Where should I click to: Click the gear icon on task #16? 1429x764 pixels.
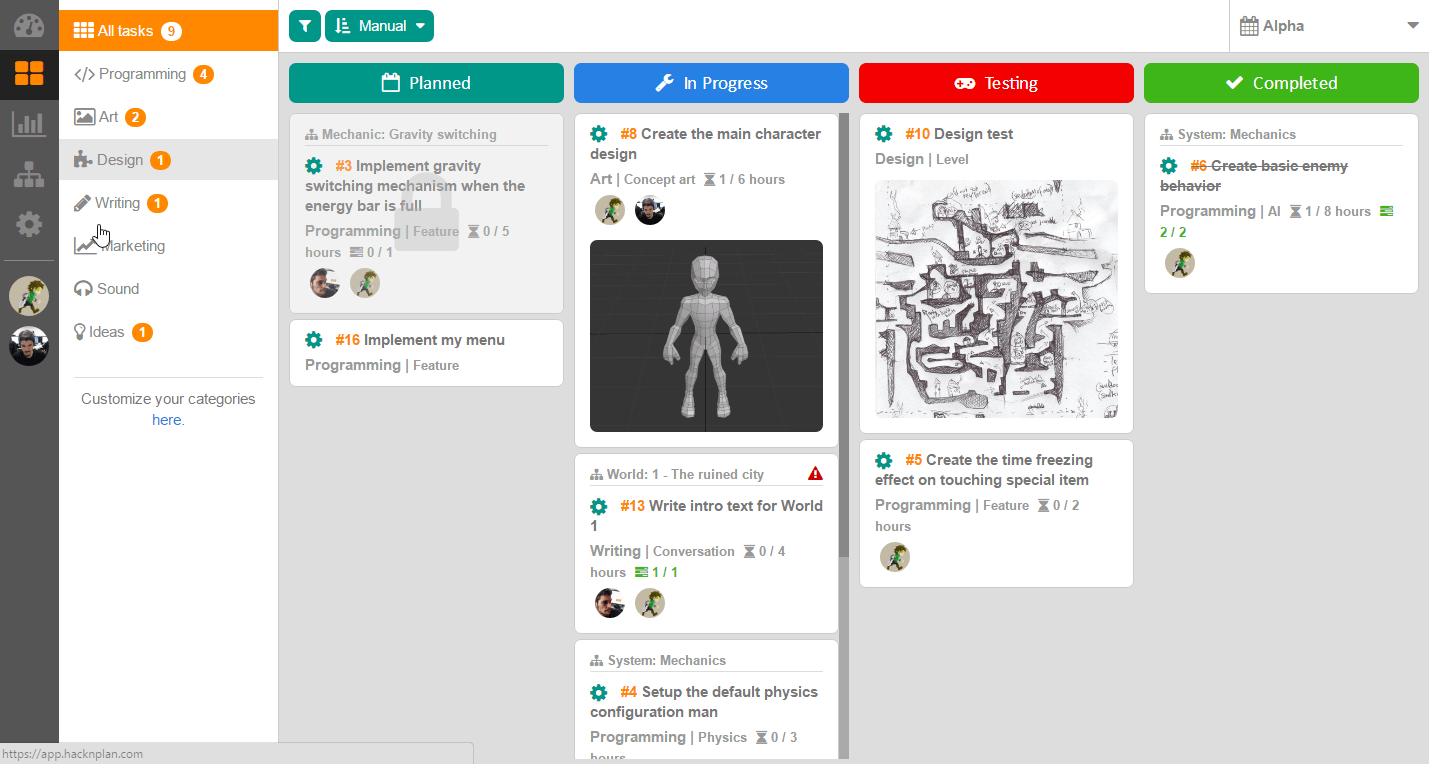(314, 340)
